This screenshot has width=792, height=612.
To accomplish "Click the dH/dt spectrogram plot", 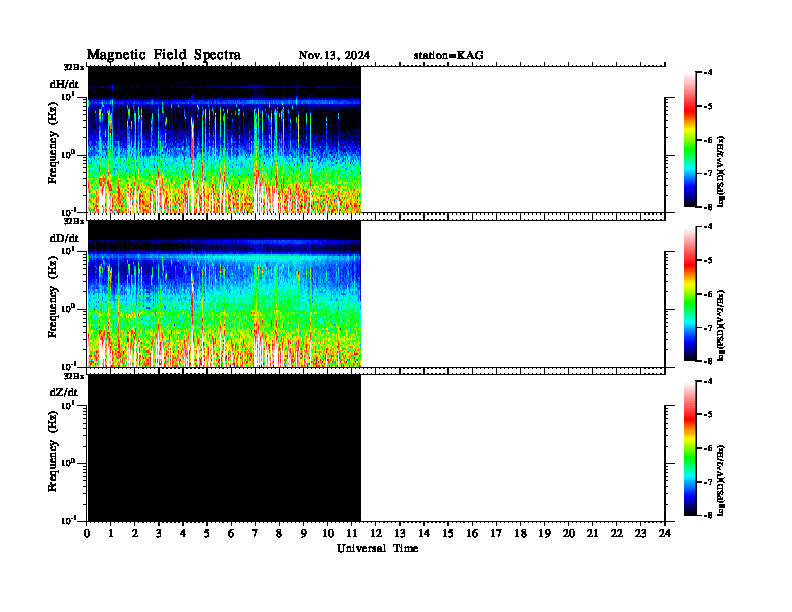I will 224,140.
